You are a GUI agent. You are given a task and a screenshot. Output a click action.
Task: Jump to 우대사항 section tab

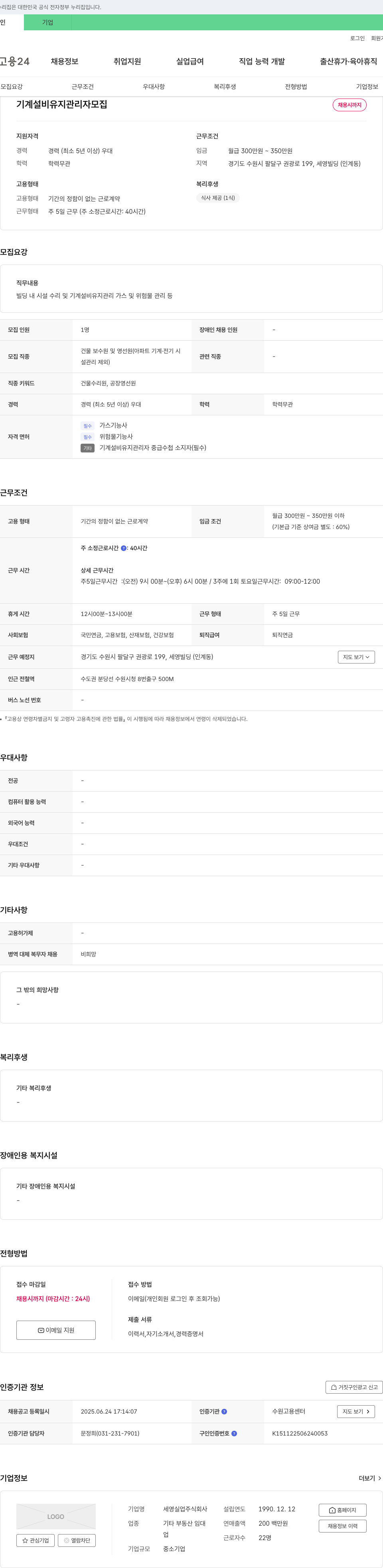pyautogui.click(x=154, y=87)
